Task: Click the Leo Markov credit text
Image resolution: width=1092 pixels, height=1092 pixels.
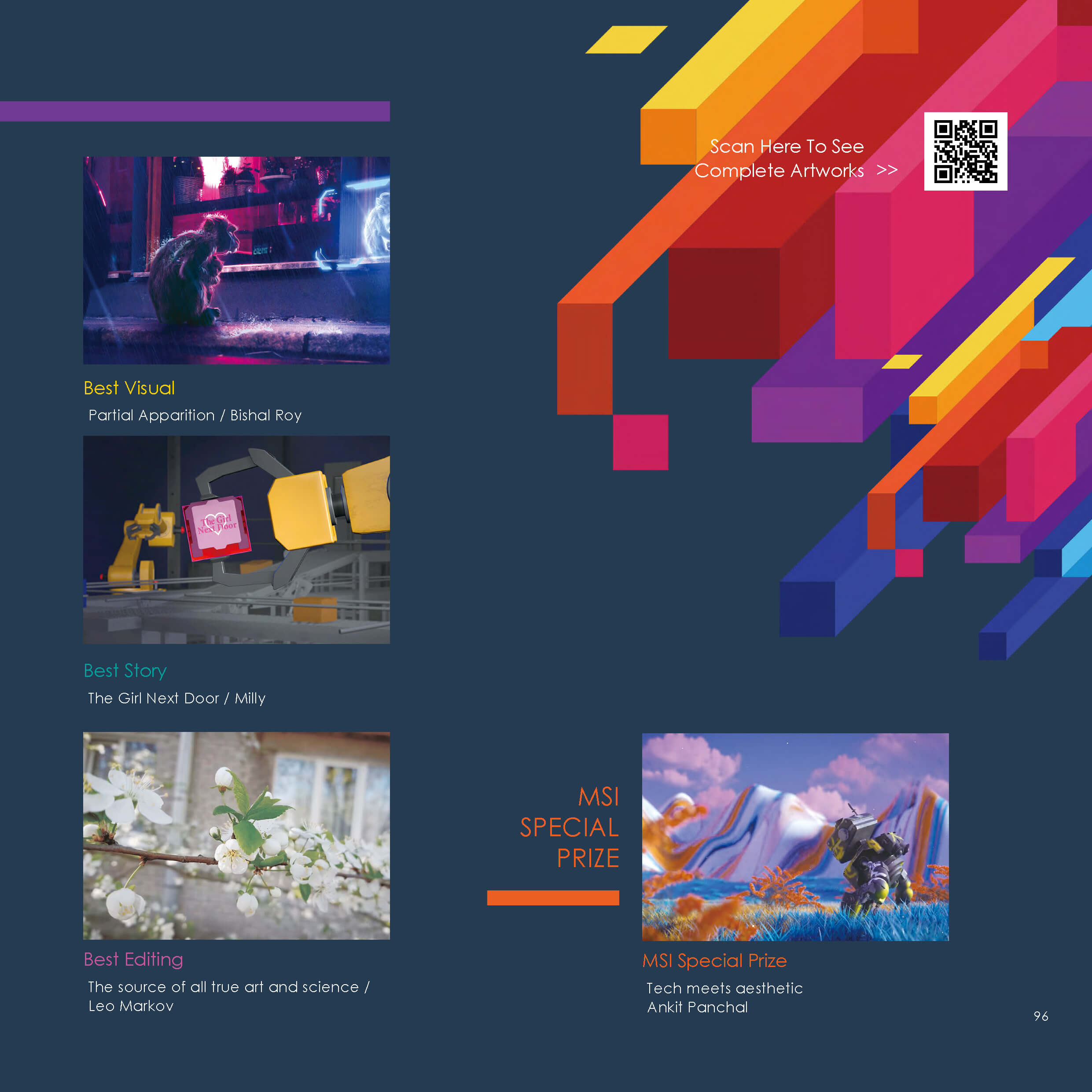Action: tap(131, 1006)
